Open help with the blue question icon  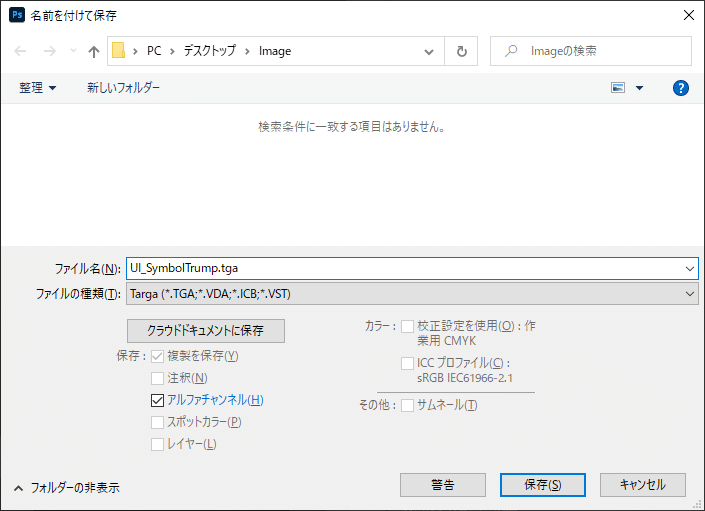681,88
